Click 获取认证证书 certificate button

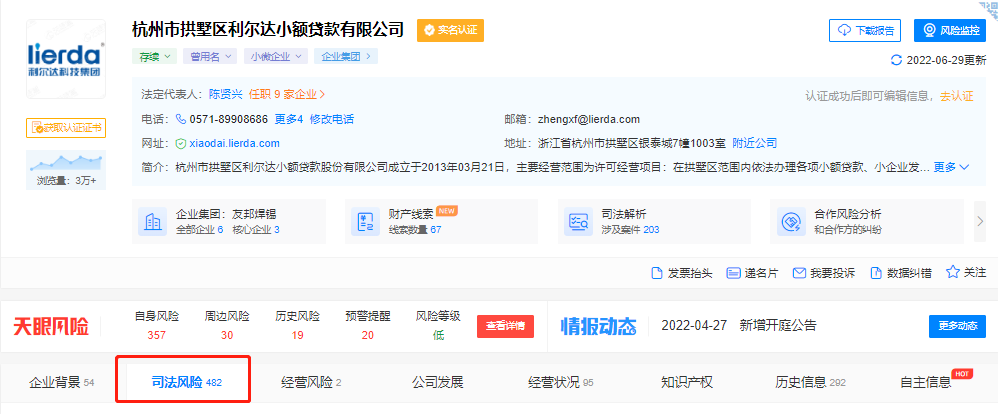click(66, 128)
